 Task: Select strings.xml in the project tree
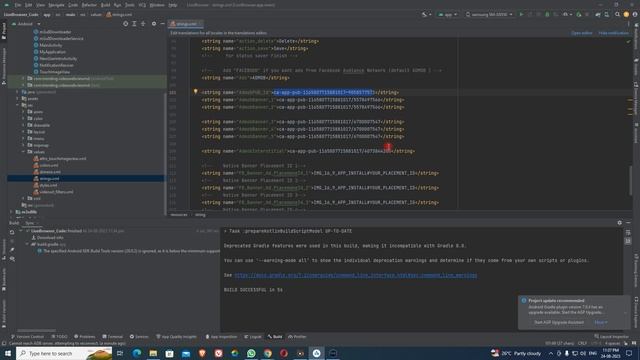point(49,178)
